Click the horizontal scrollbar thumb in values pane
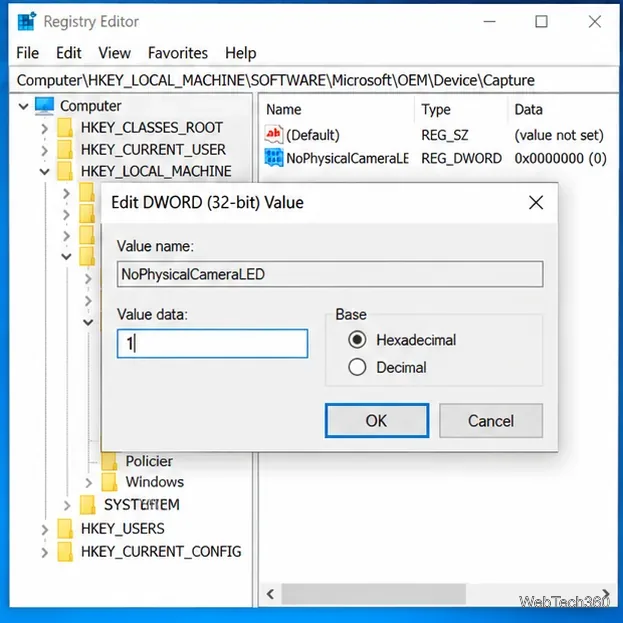 [x=373, y=594]
